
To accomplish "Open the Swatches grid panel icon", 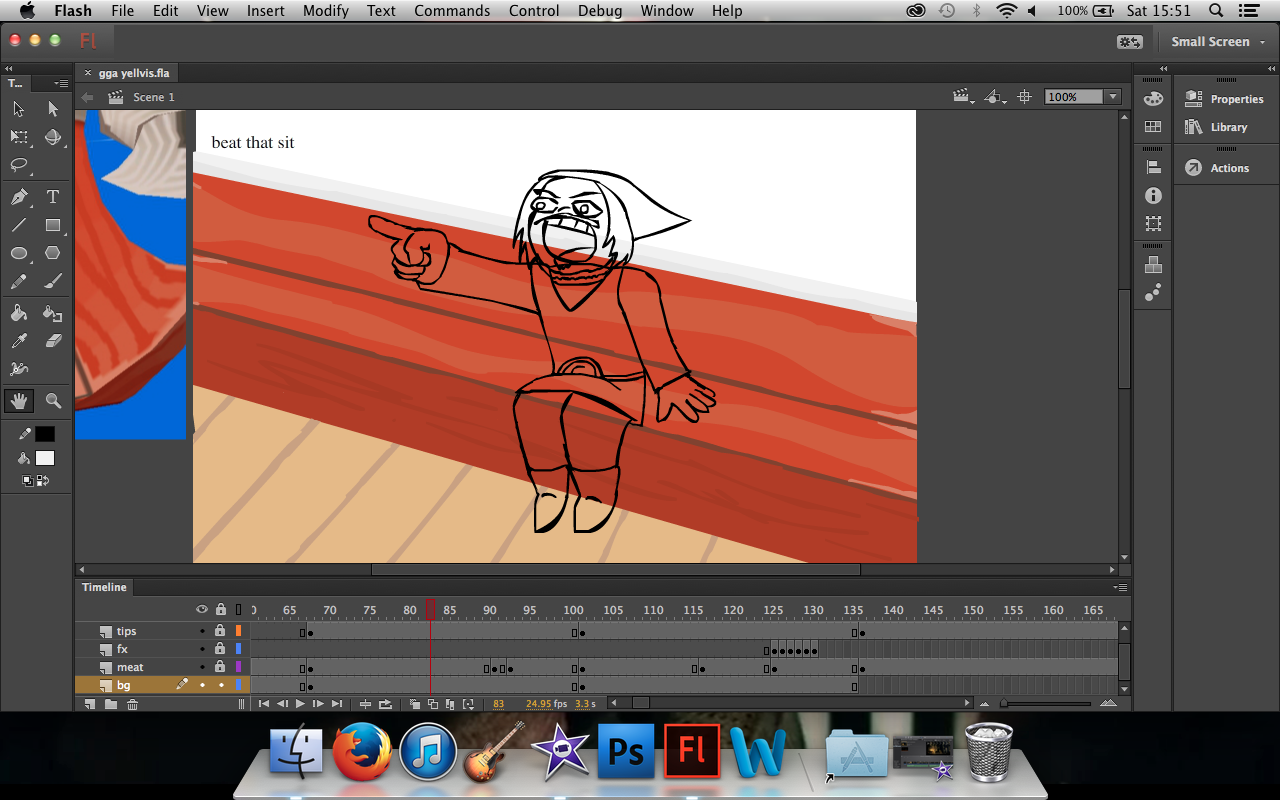I will coord(1153,127).
